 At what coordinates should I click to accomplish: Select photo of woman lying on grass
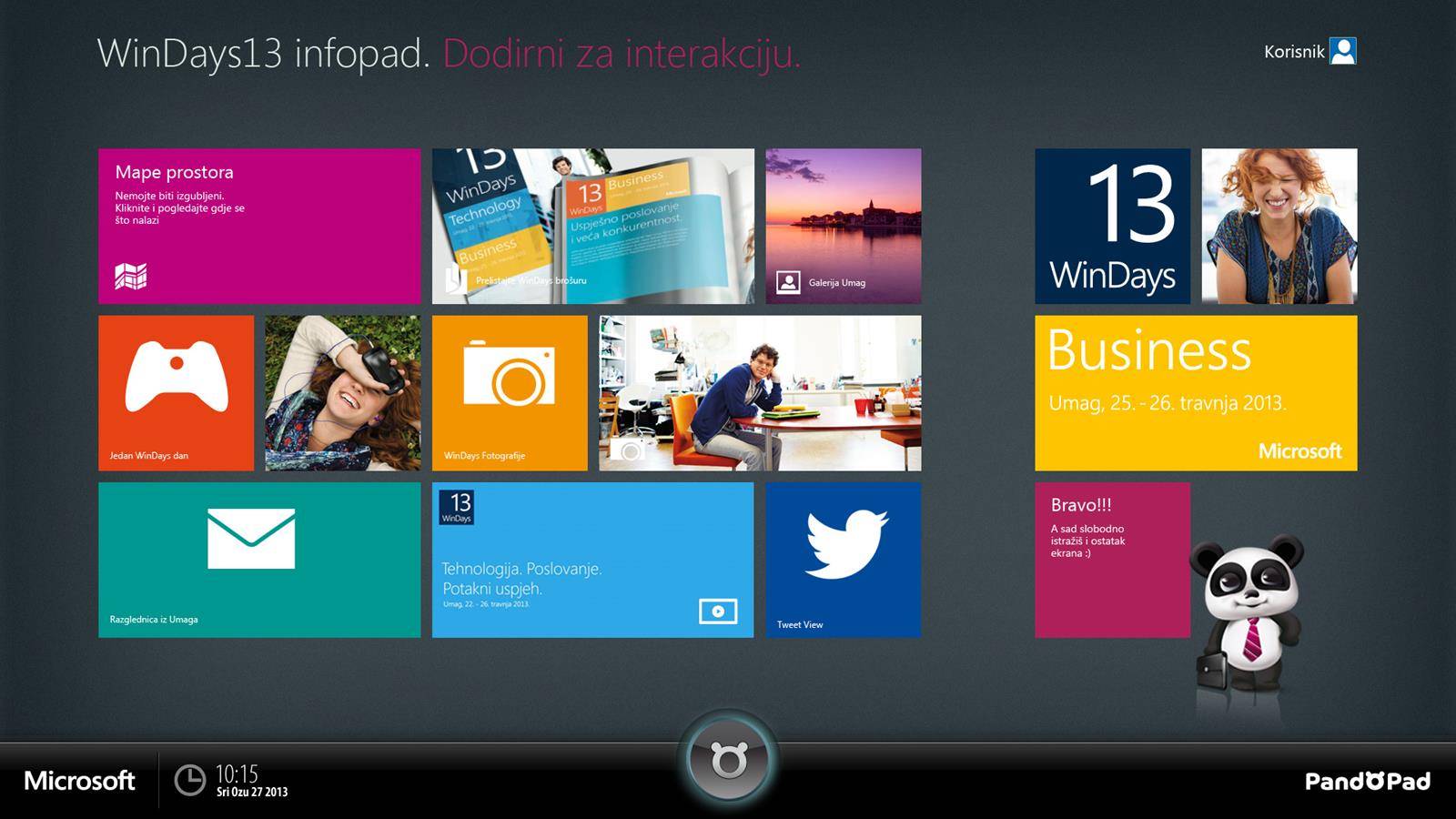[x=343, y=393]
